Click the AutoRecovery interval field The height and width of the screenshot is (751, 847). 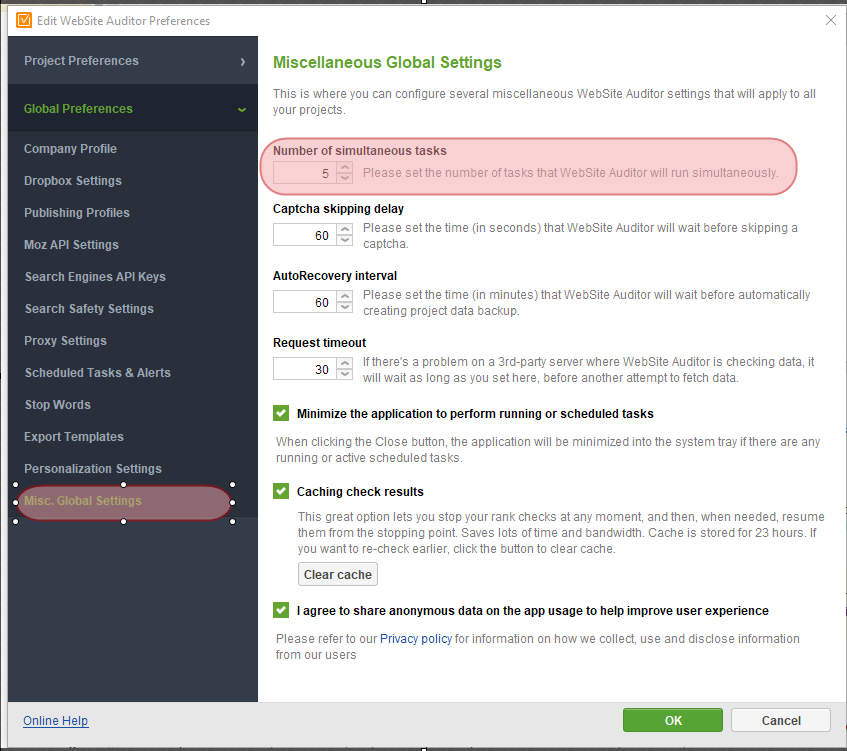[x=305, y=301]
